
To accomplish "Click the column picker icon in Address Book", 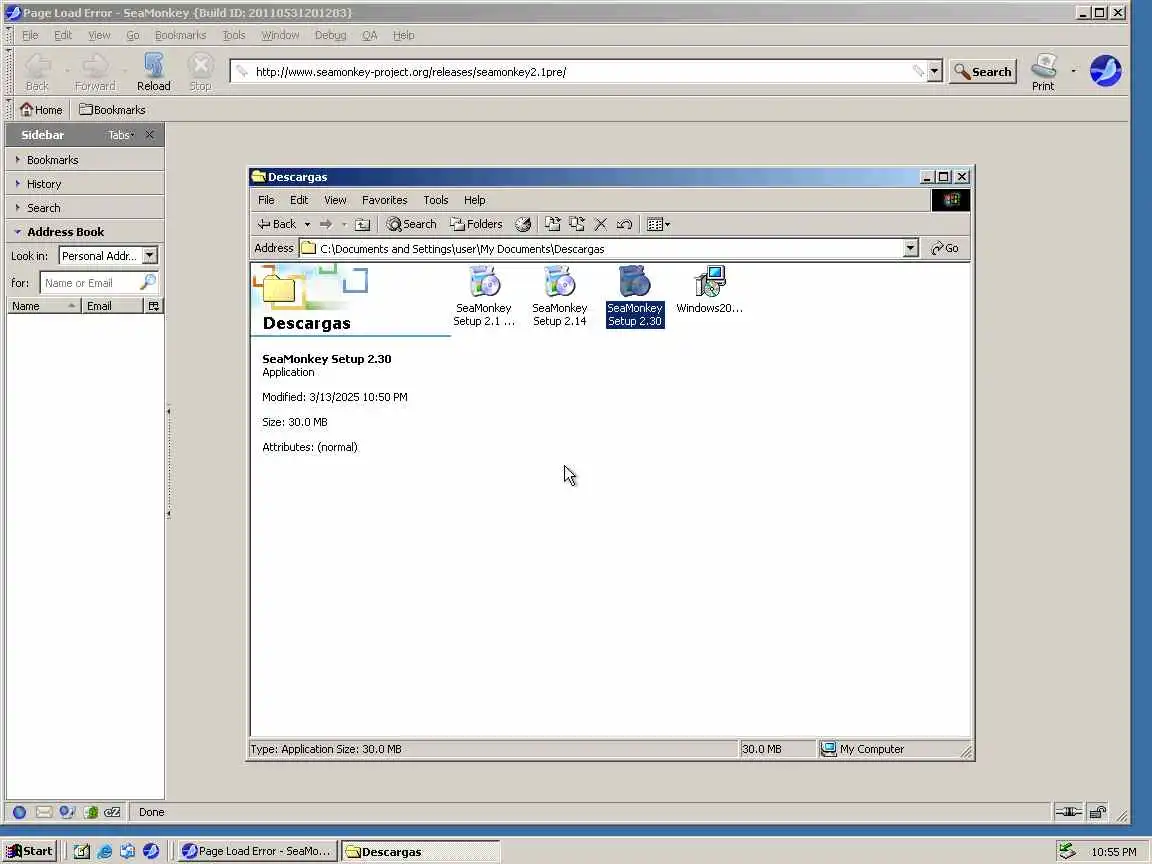I will pyautogui.click(x=154, y=306).
